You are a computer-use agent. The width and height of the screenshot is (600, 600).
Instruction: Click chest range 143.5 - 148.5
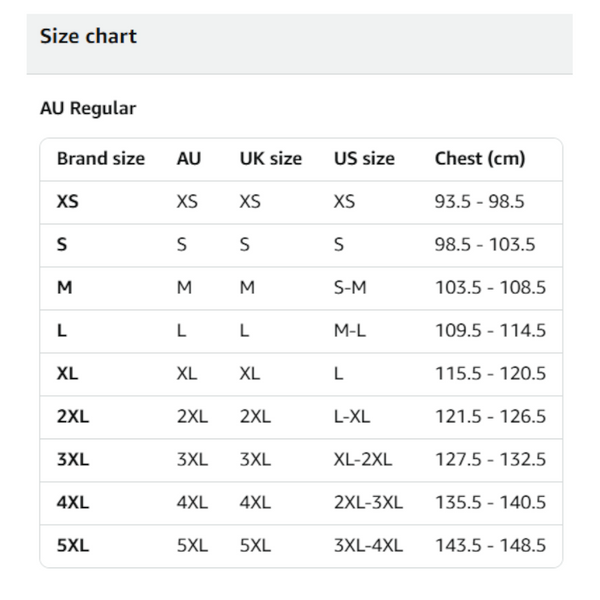(490, 546)
